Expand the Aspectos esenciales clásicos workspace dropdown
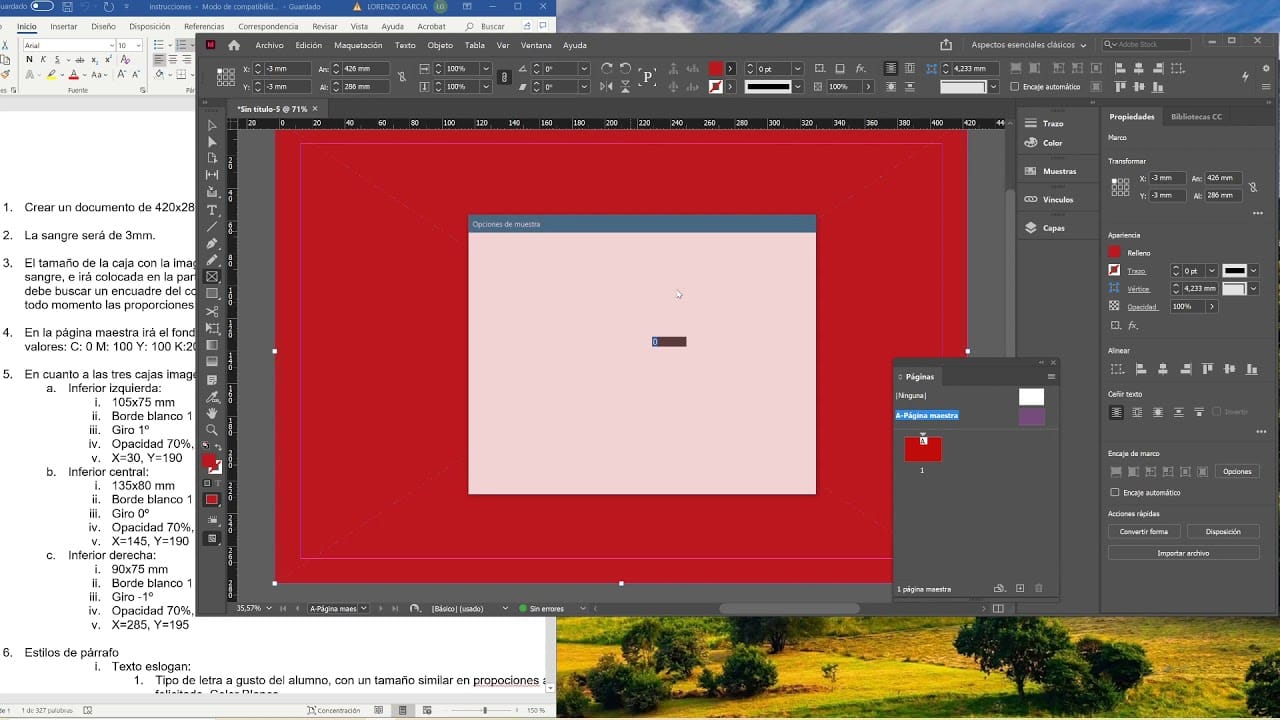 1029,45
